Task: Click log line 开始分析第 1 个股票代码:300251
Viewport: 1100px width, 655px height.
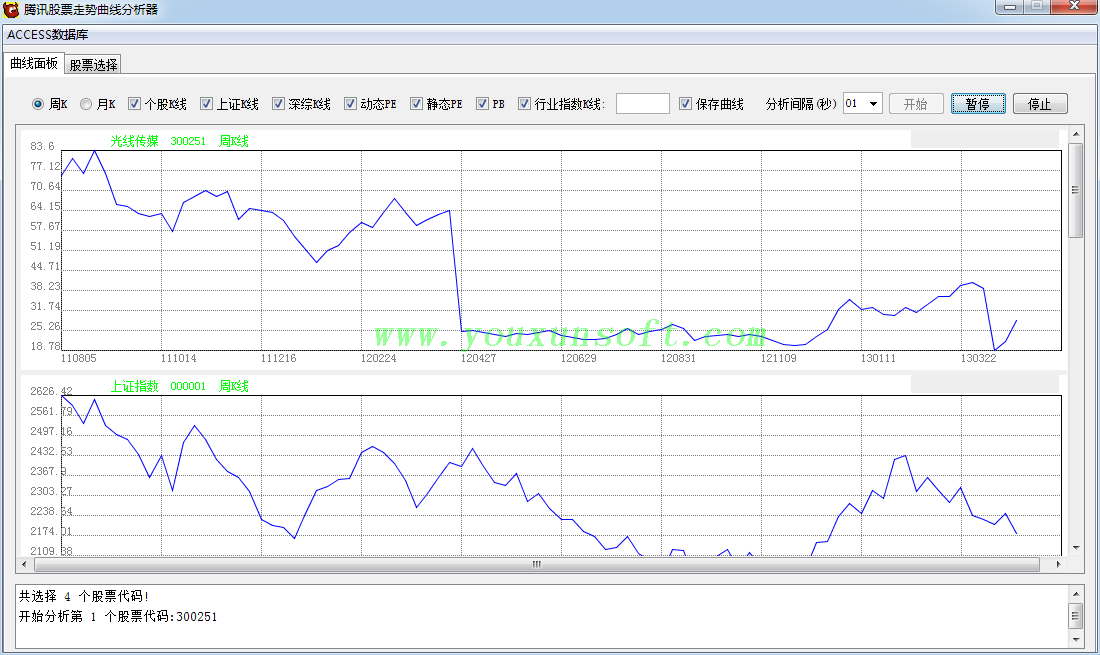Action: (x=118, y=616)
